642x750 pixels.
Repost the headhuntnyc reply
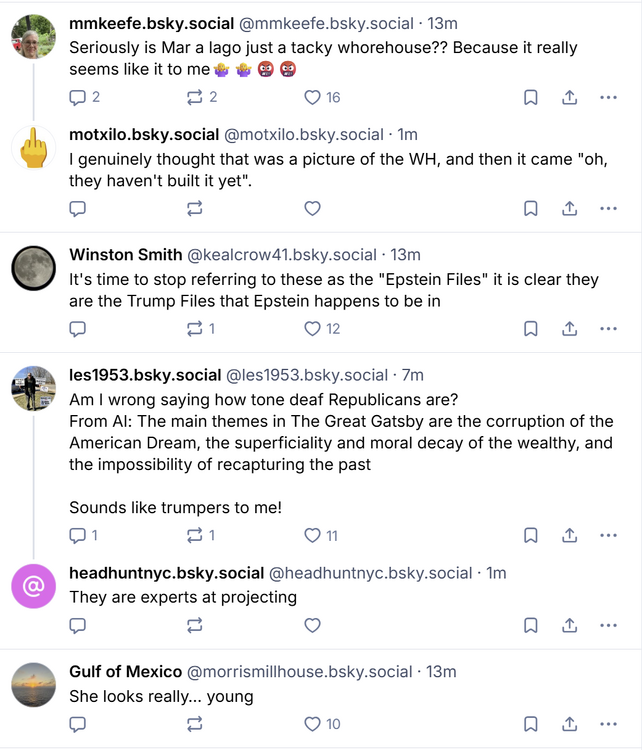(x=195, y=625)
